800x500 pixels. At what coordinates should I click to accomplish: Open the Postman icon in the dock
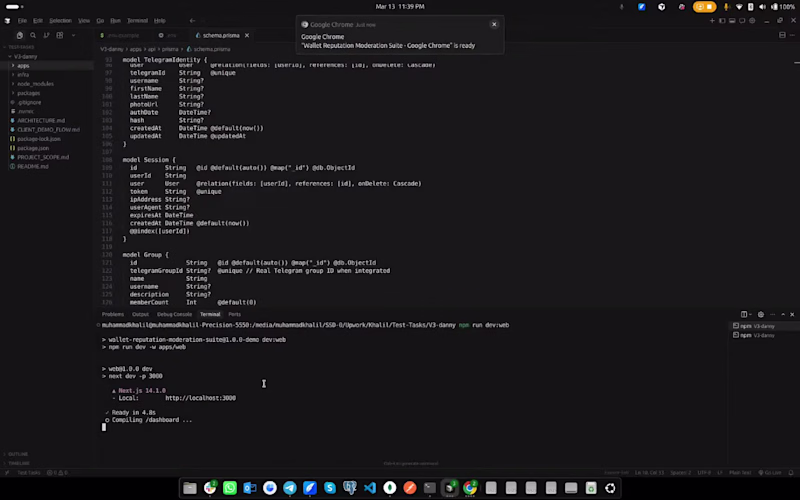410,488
